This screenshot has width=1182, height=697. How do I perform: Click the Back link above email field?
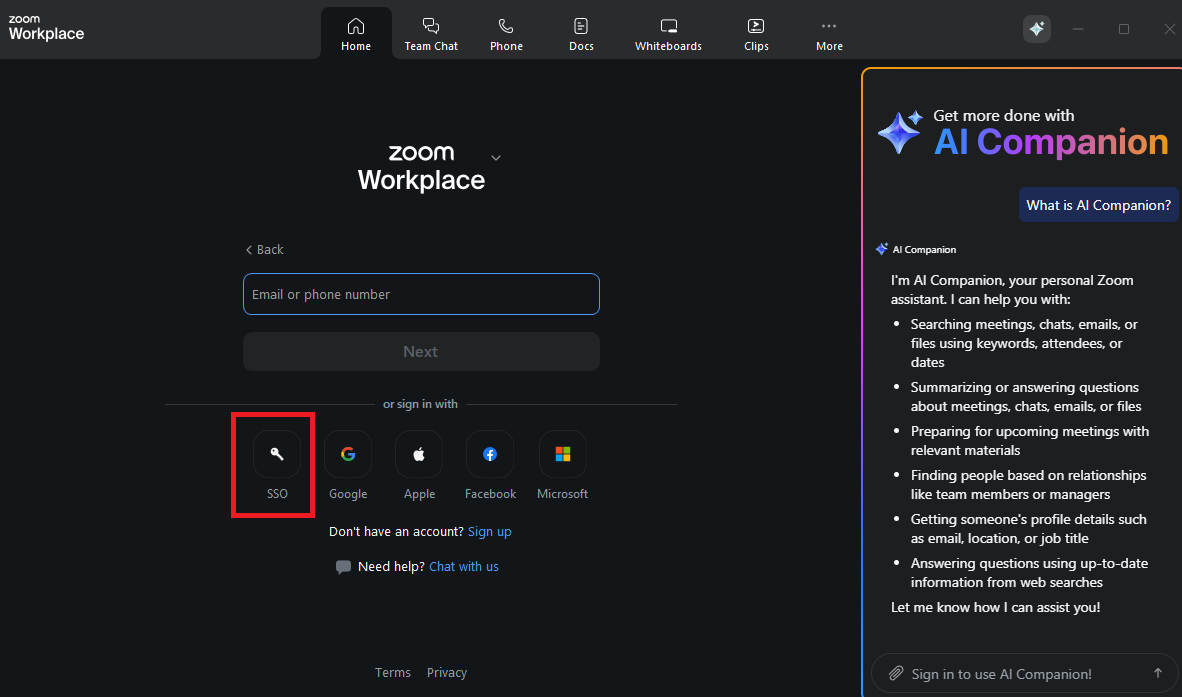[x=265, y=250]
